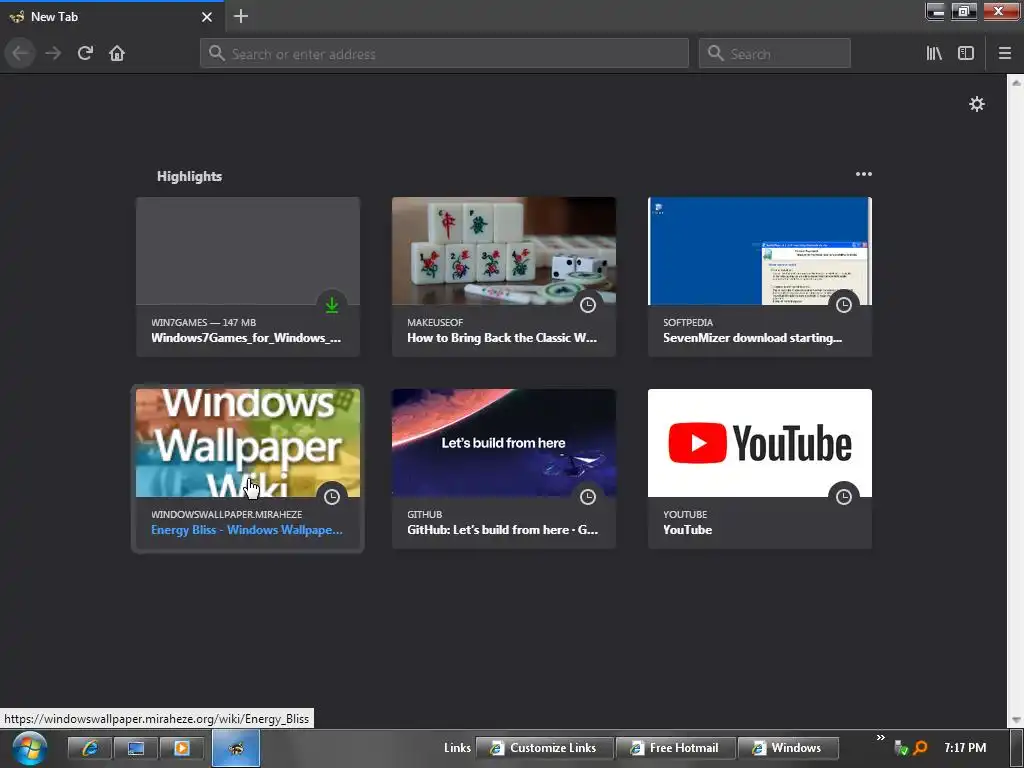Image resolution: width=1024 pixels, height=768 pixels.
Task: Click the blank Windows7Games thumbnail
Action: coord(248,251)
